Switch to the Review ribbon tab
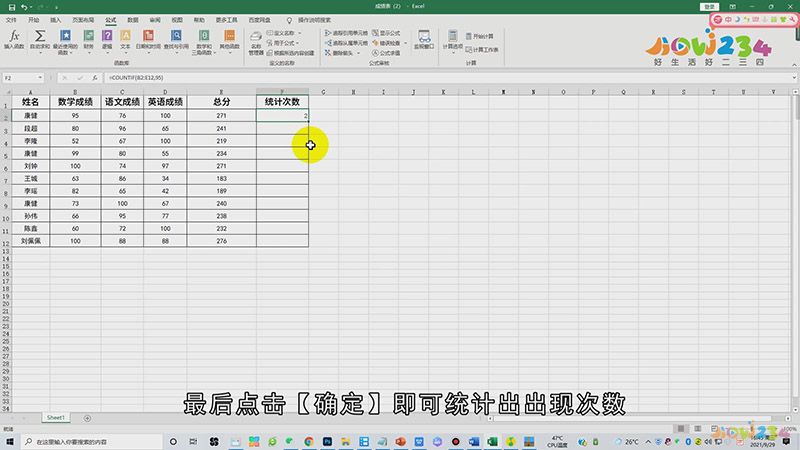This screenshot has height=450, width=800. (x=155, y=20)
